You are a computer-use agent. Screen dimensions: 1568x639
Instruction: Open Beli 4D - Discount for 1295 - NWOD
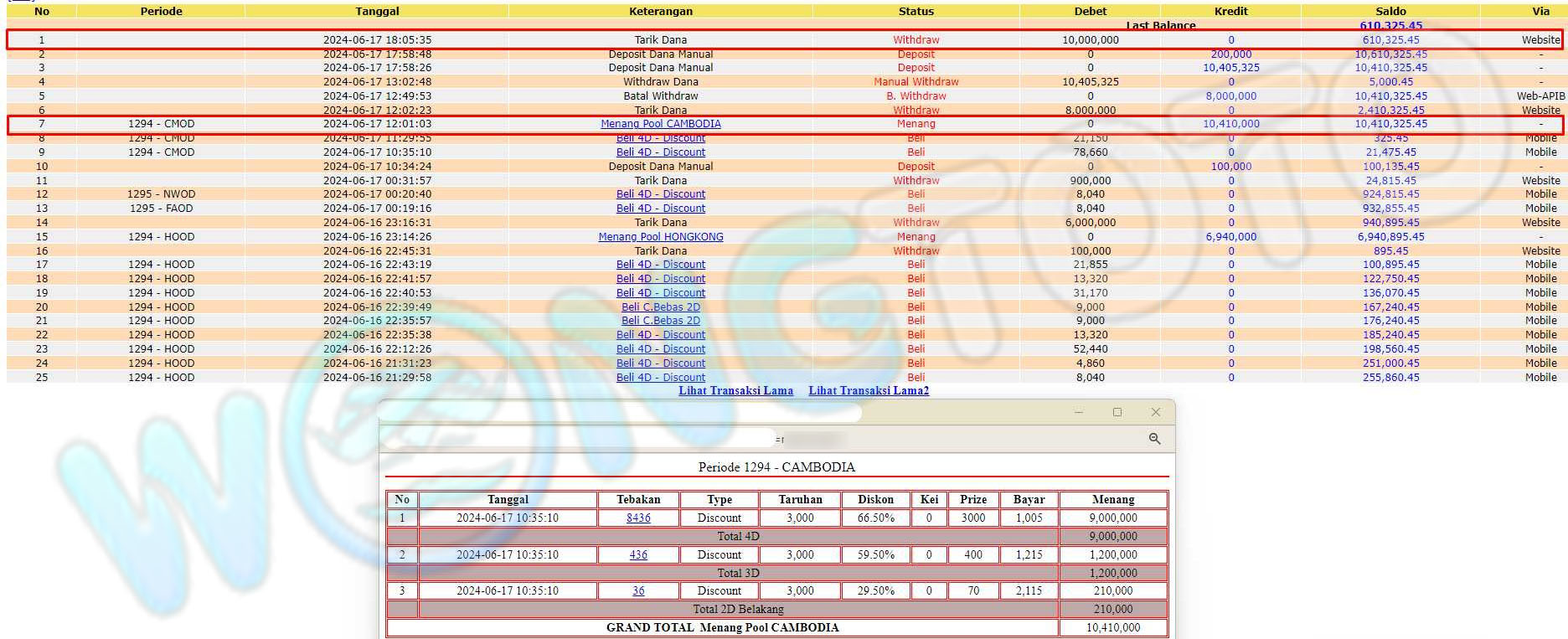(660, 194)
